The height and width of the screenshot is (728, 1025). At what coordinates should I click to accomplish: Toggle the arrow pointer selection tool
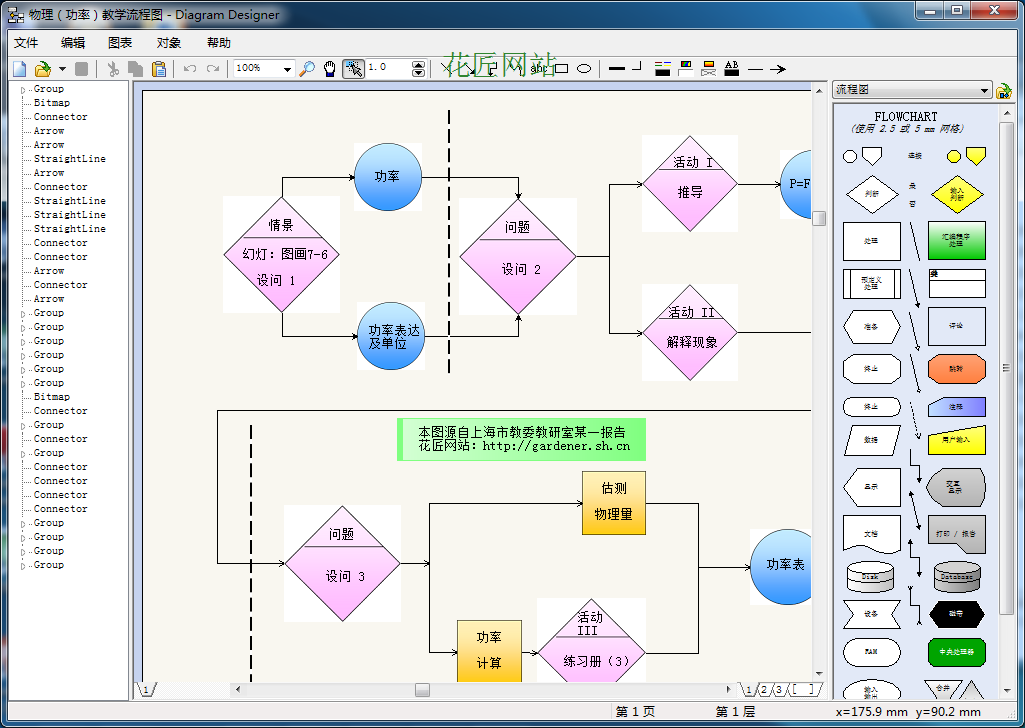click(353, 69)
